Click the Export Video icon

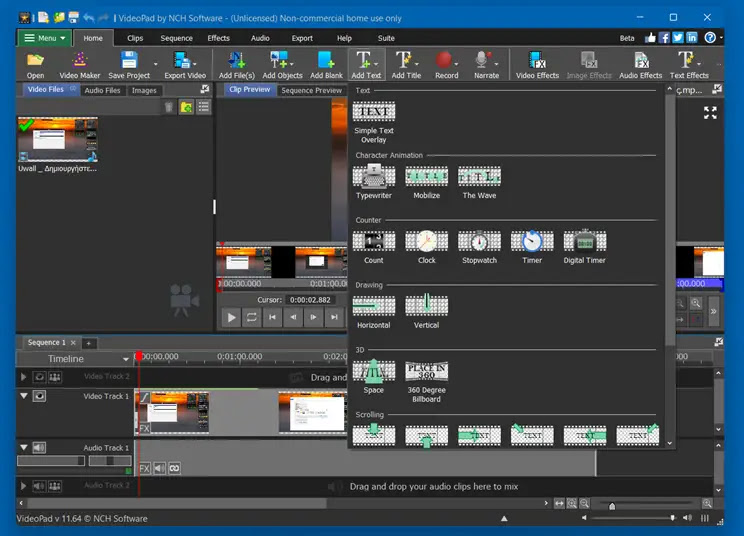185,65
